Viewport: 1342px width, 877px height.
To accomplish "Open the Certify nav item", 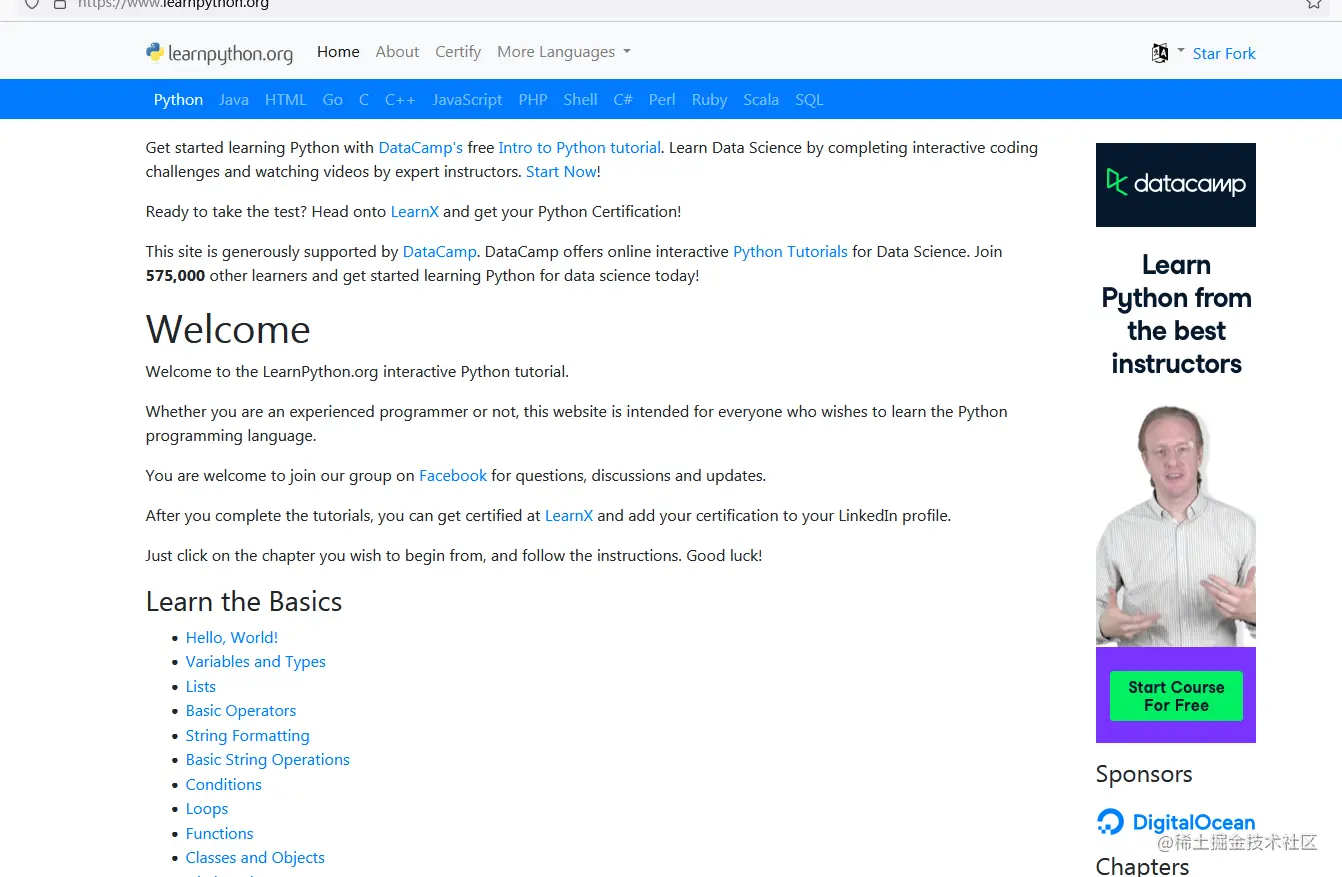I will pyautogui.click(x=458, y=52).
